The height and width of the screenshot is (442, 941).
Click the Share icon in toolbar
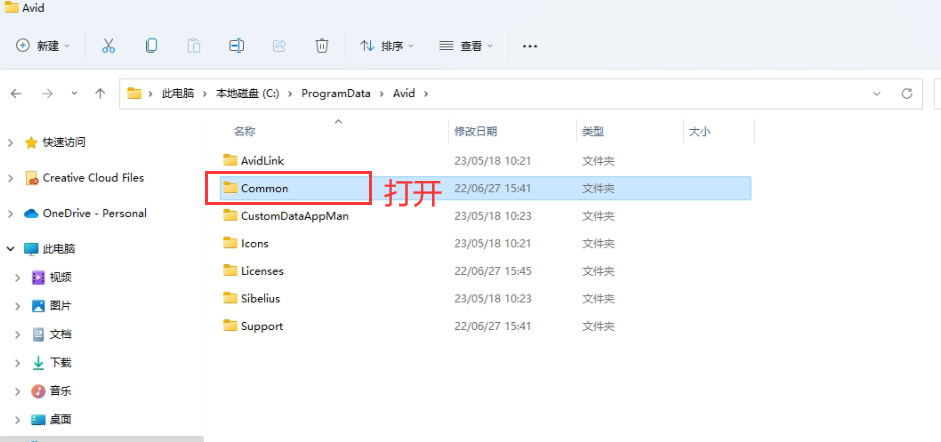click(x=279, y=45)
